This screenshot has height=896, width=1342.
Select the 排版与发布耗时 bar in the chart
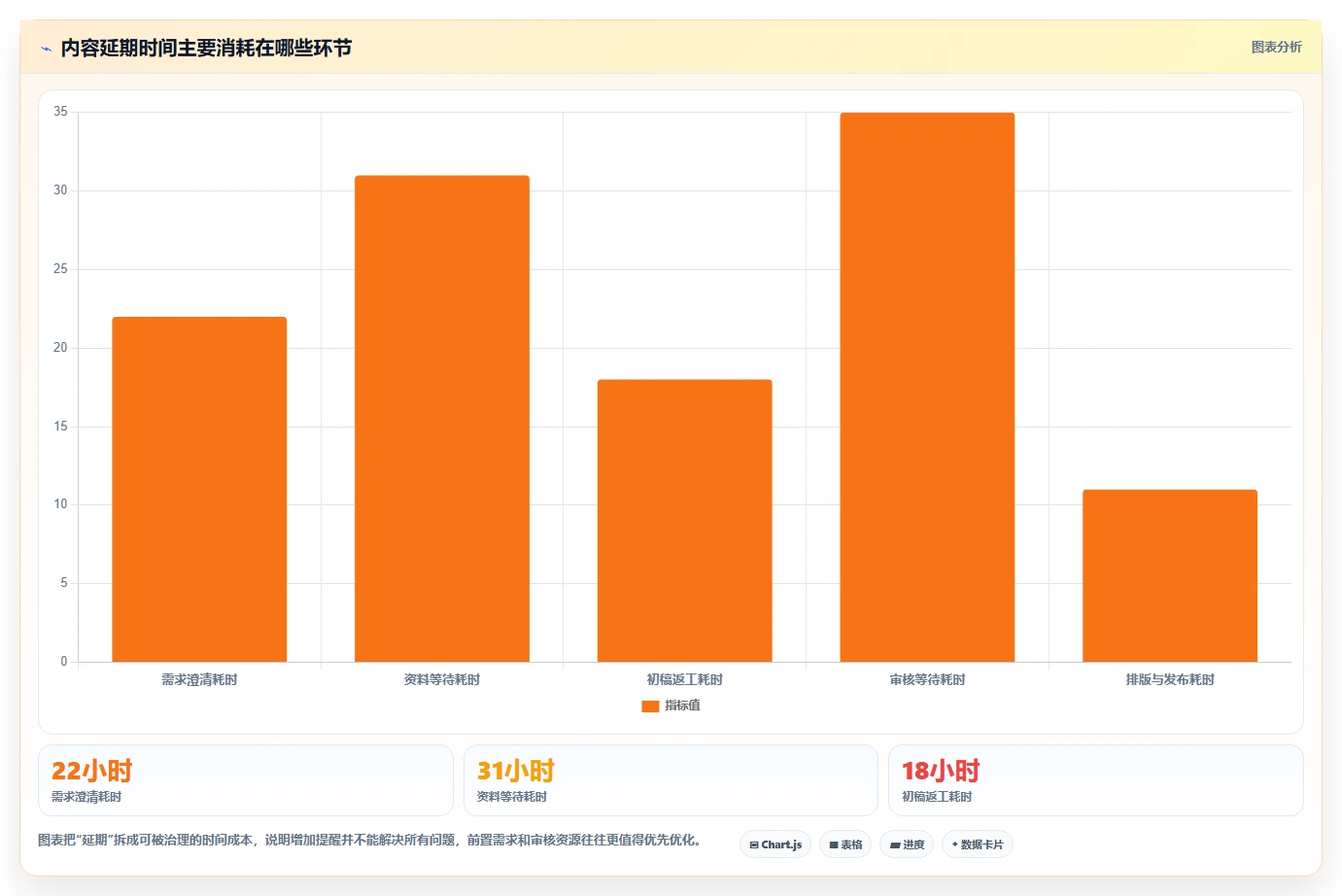pos(1170,576)
